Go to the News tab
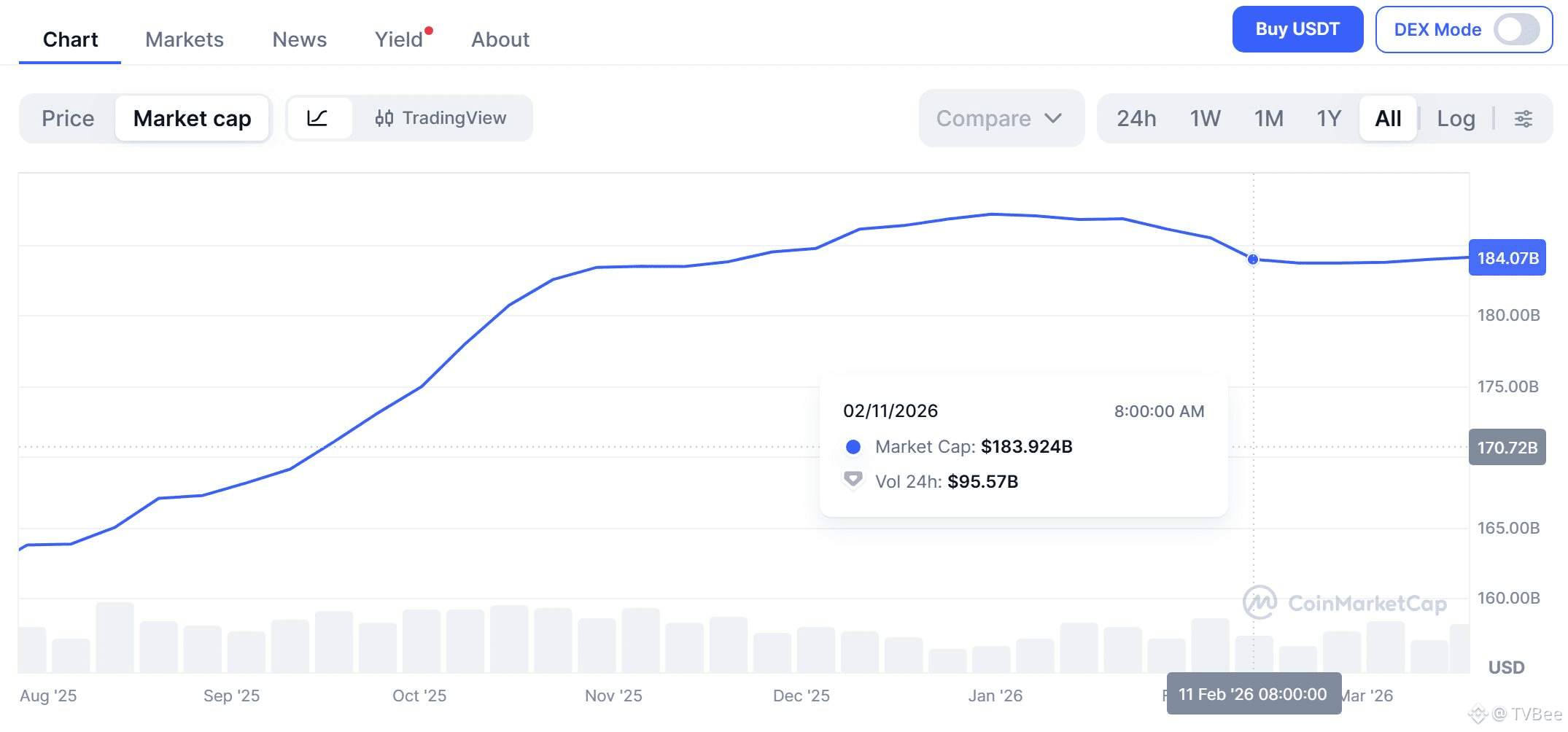This screenshot has height=732, width=1568. [299, 39]
